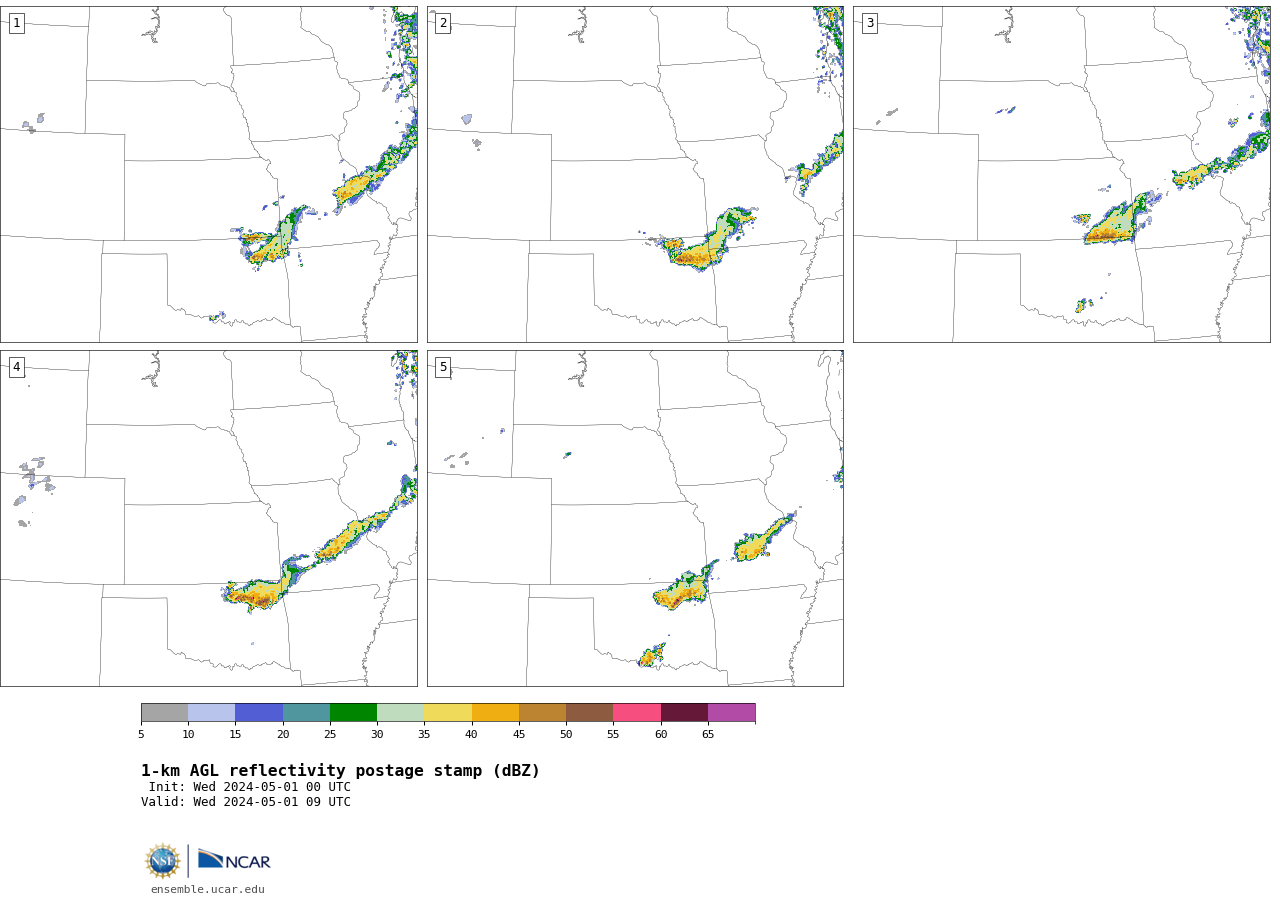
Task: Click the pale green 30-35 dBZ swatch
Action: (400, 713)
